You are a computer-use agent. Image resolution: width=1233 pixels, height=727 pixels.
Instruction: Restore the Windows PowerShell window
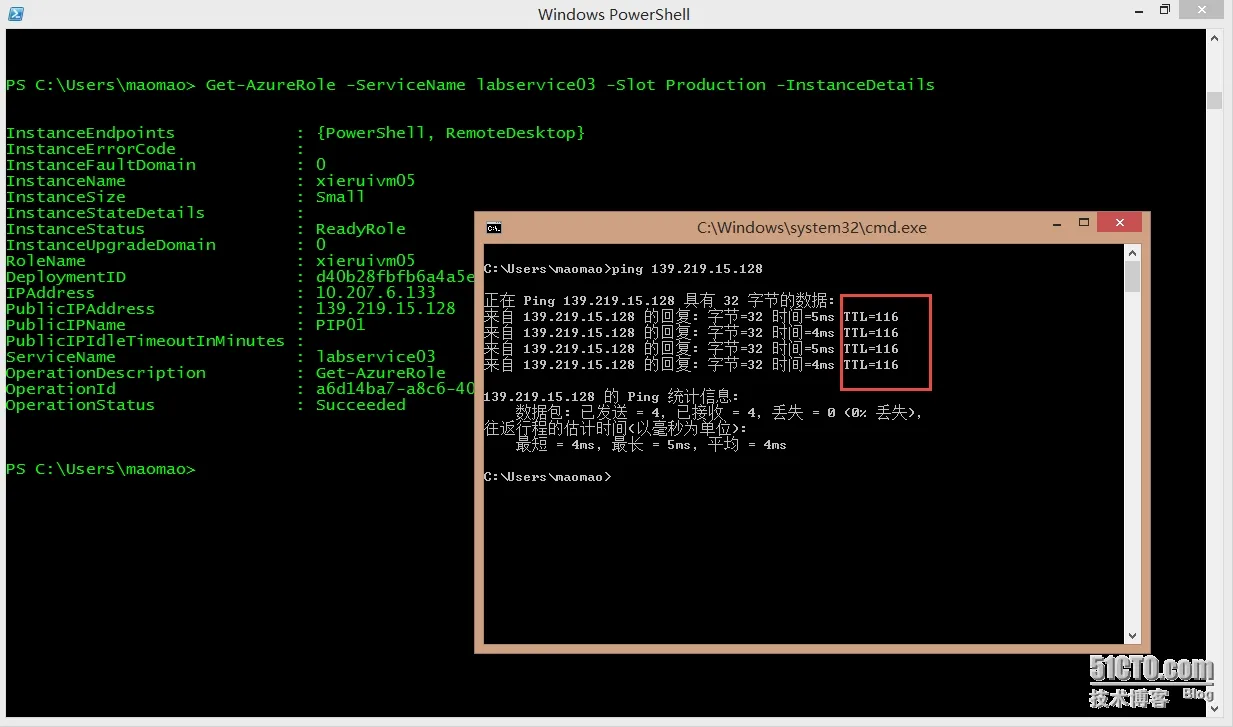[x=1164, y=11]
